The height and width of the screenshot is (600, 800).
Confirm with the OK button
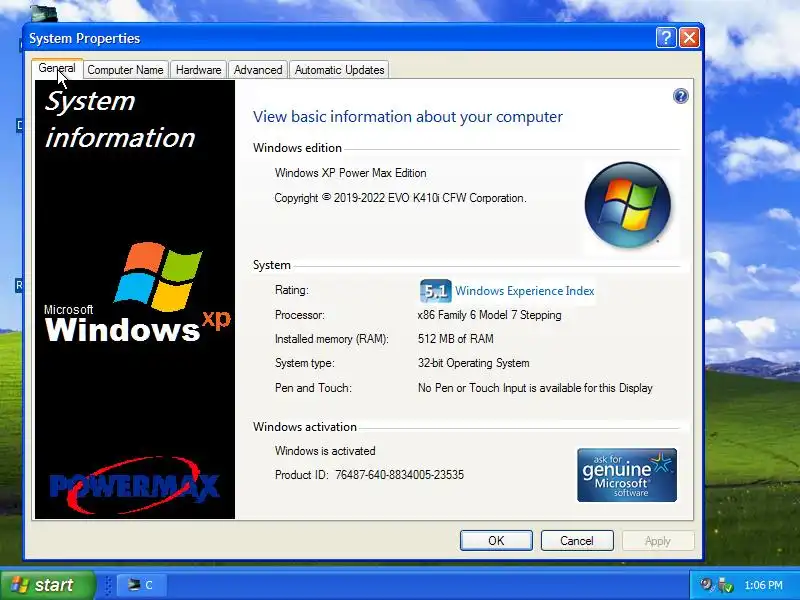496,541
